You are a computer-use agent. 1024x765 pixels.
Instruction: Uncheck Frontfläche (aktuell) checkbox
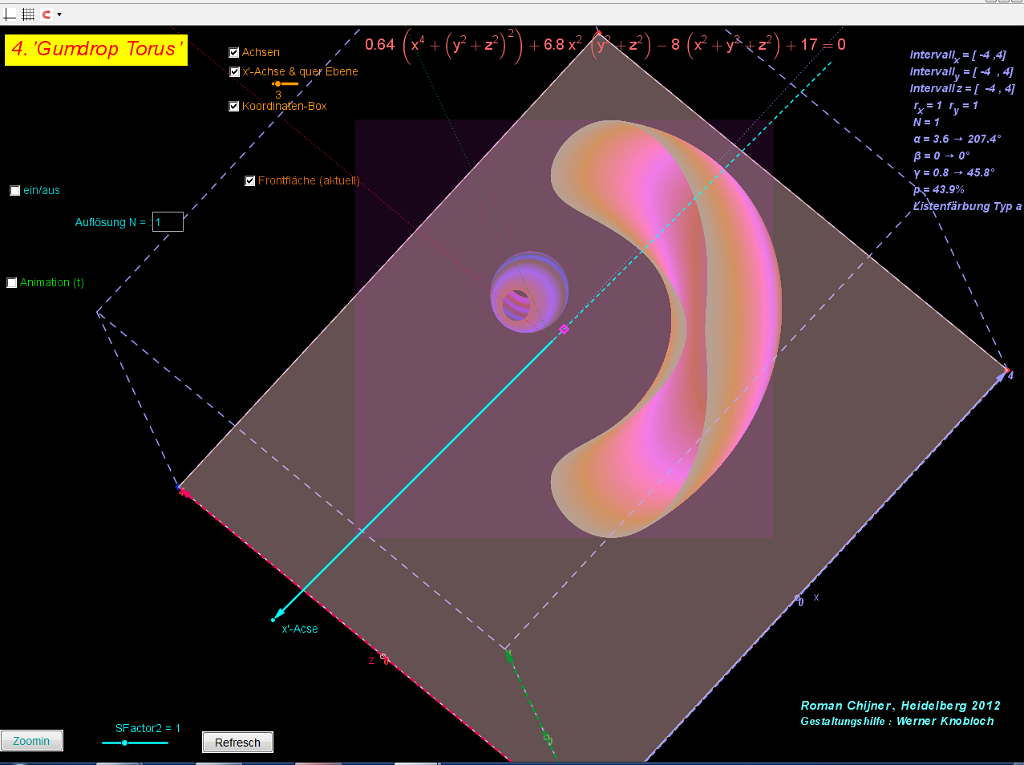(250, 181)
